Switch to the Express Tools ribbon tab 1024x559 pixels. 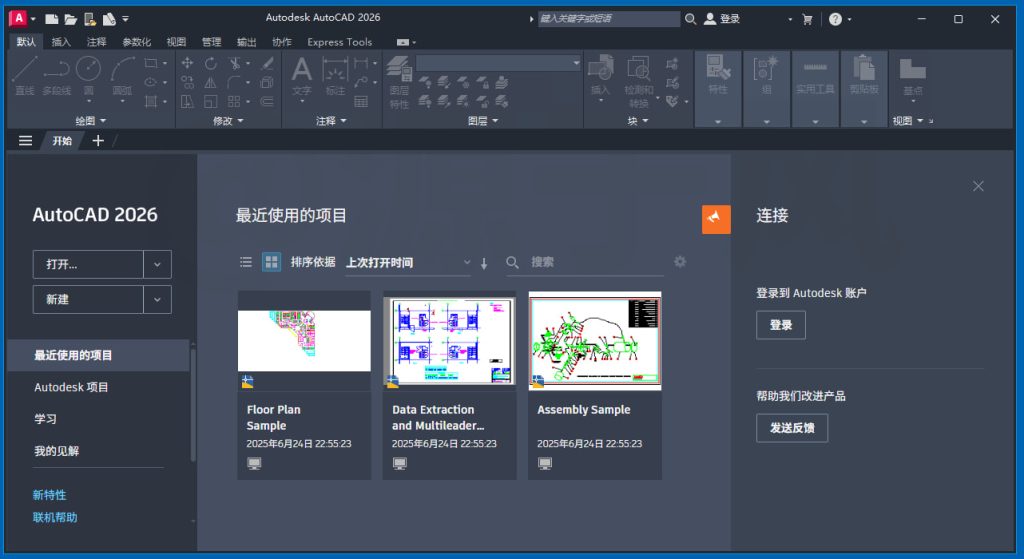340,42
